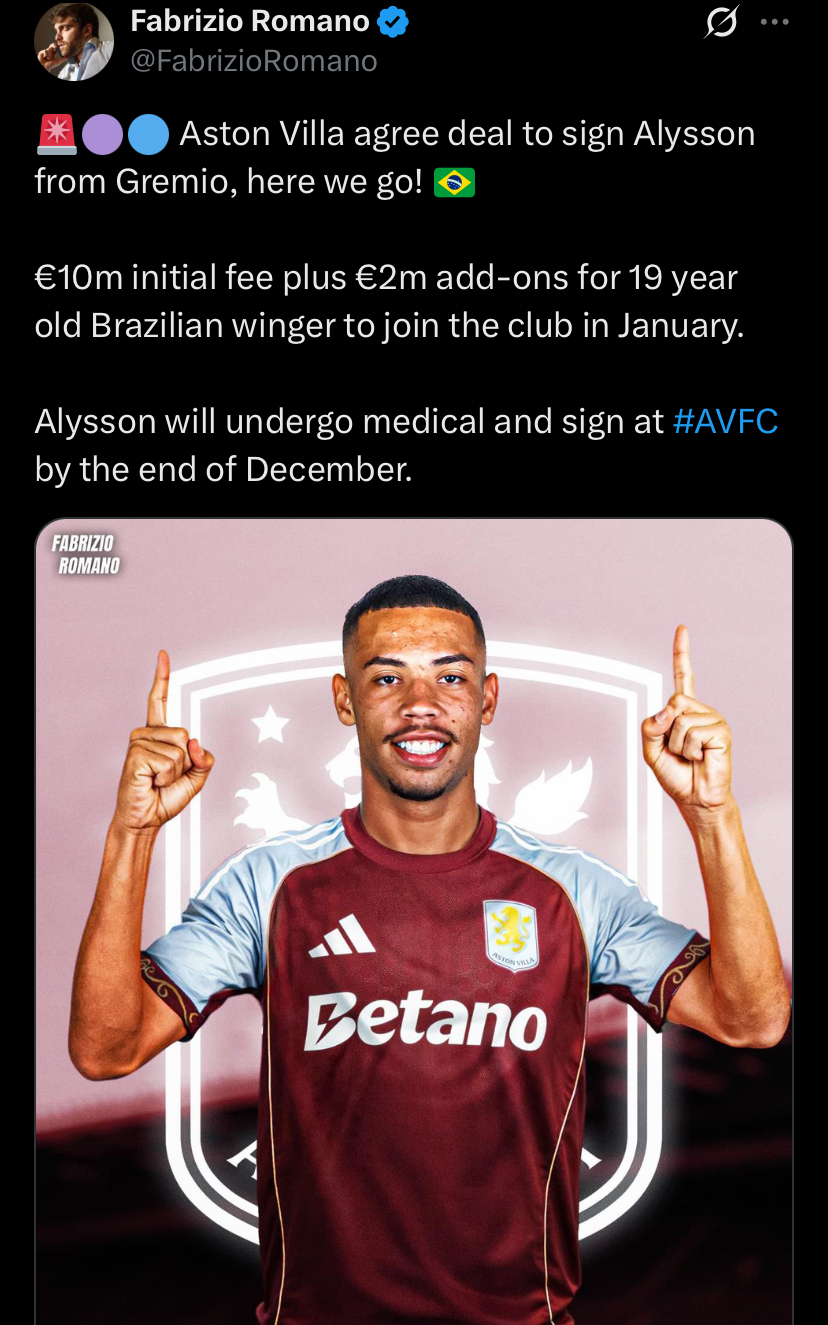Open the #AVFC hashtag link

(x=726, y=421)
